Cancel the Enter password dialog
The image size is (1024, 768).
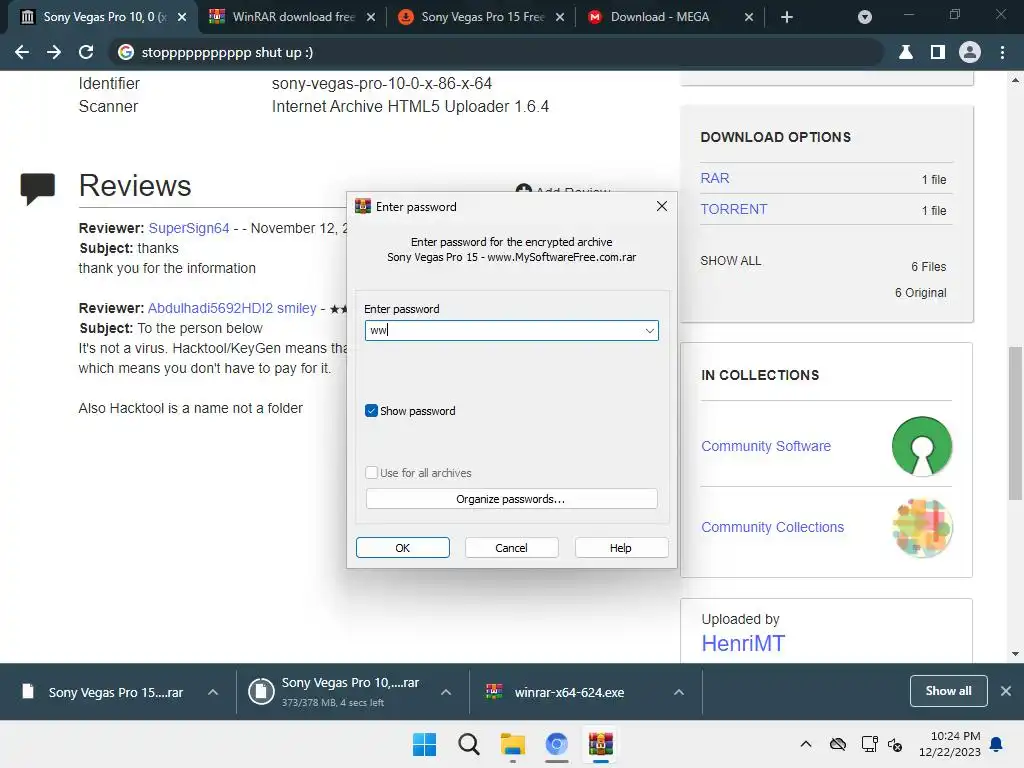pos(511,548)
